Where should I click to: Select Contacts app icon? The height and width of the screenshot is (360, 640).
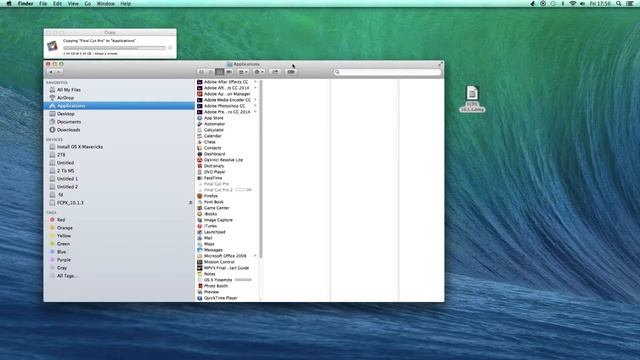[200, 148]
